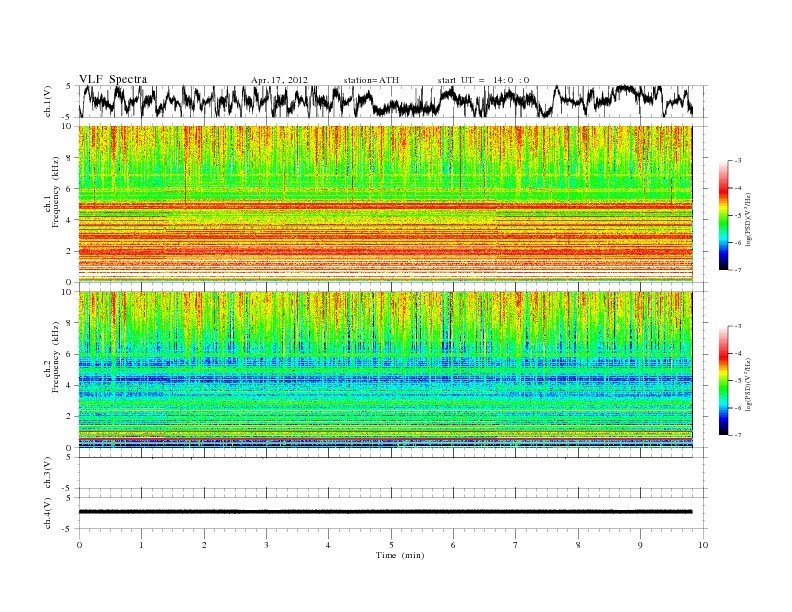Screen dimensions: 792x612
Task: Click the "-7" value on ch.2 color bar
Action: (x=737, y=435)
